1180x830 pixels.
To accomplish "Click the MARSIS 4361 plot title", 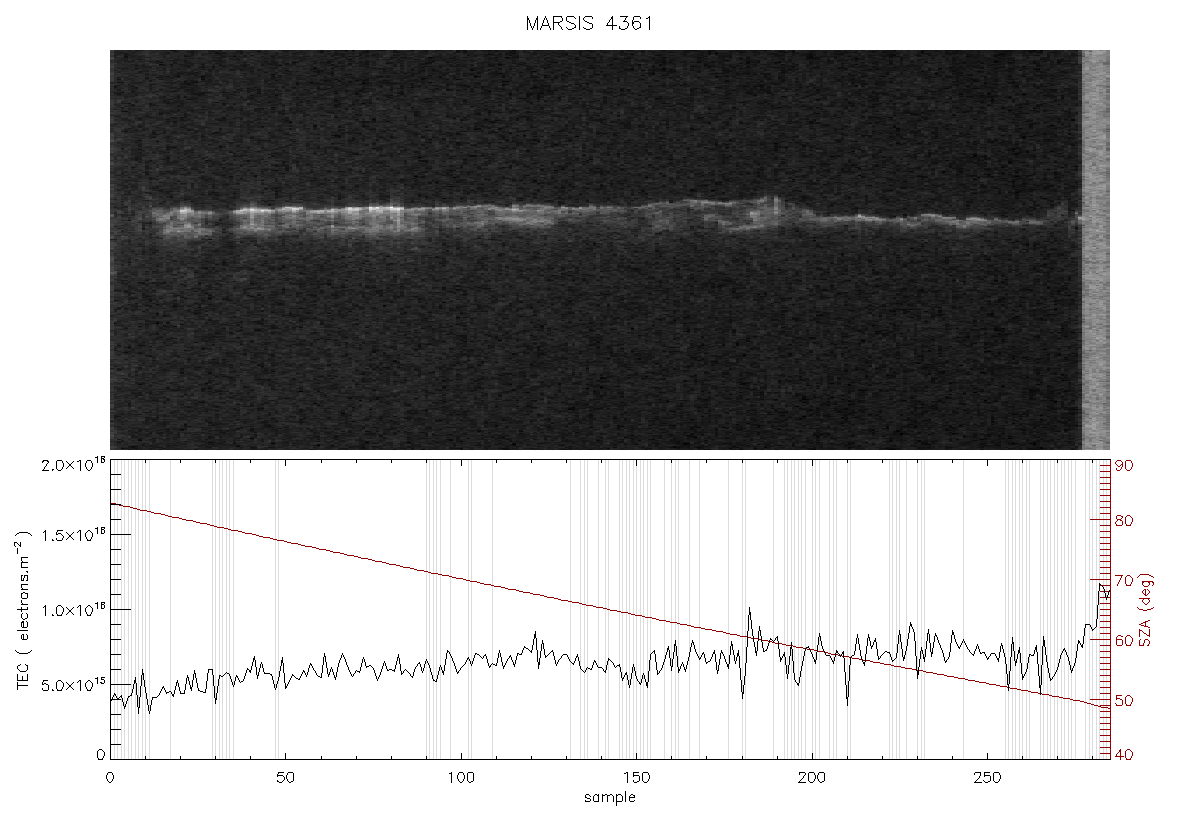I will tap(589, 23).
